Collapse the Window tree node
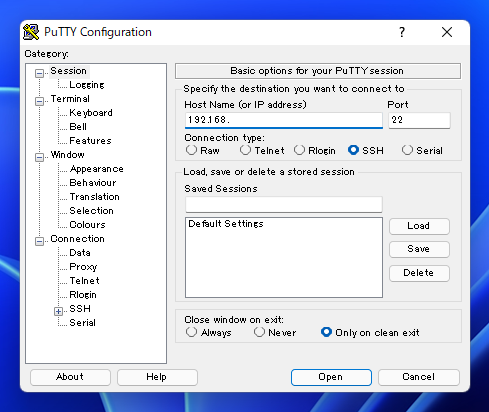The height and width of the screenshot is (412, 489). point(39,157)
